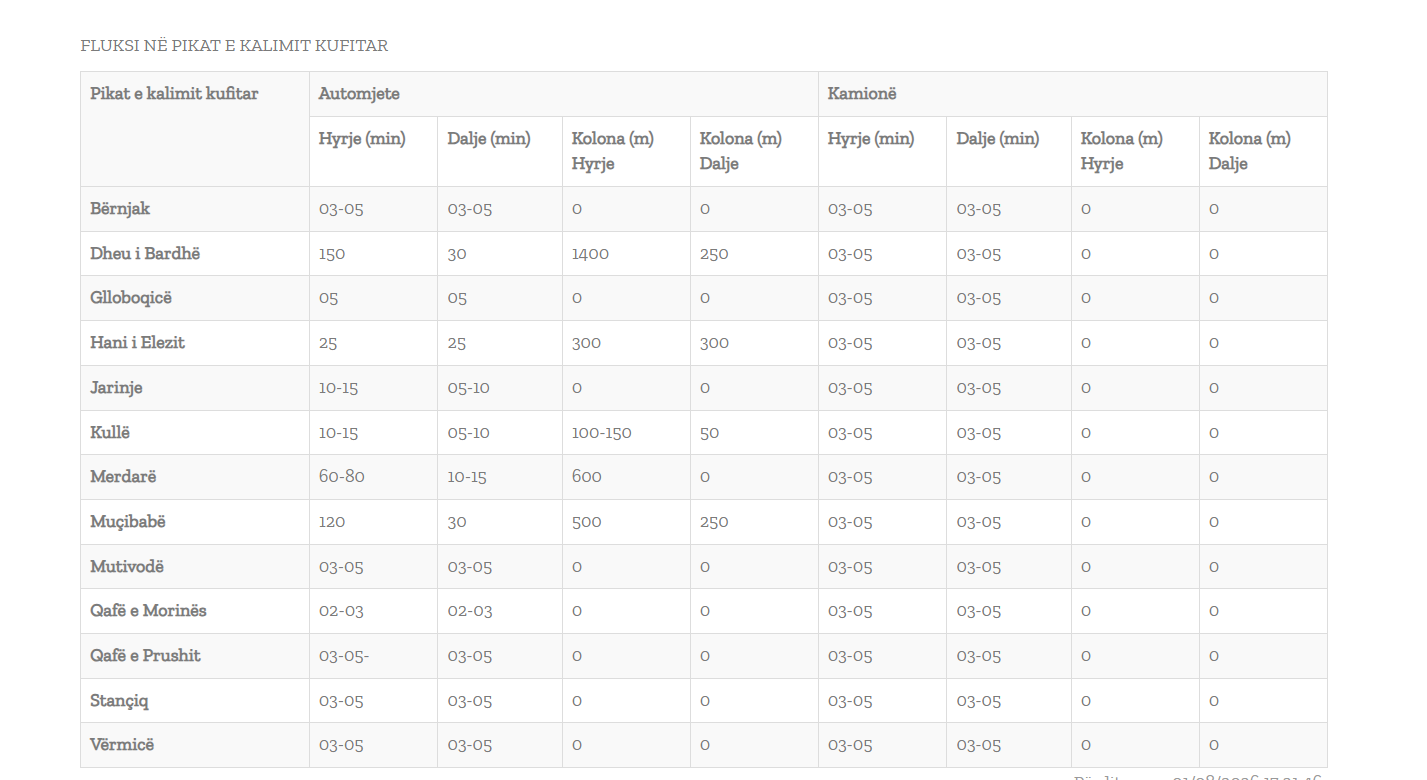Select the Vërmicë border crossing label
The height and width of the screenshot is (780, 1427).
pos(122,745)
